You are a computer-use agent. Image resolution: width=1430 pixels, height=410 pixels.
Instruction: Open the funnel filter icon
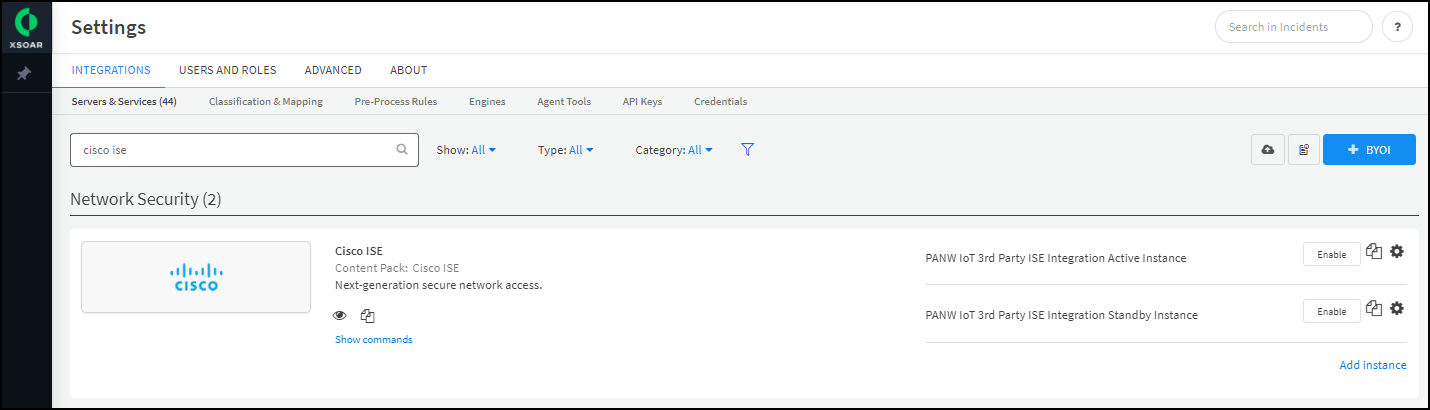pos(747,150)
